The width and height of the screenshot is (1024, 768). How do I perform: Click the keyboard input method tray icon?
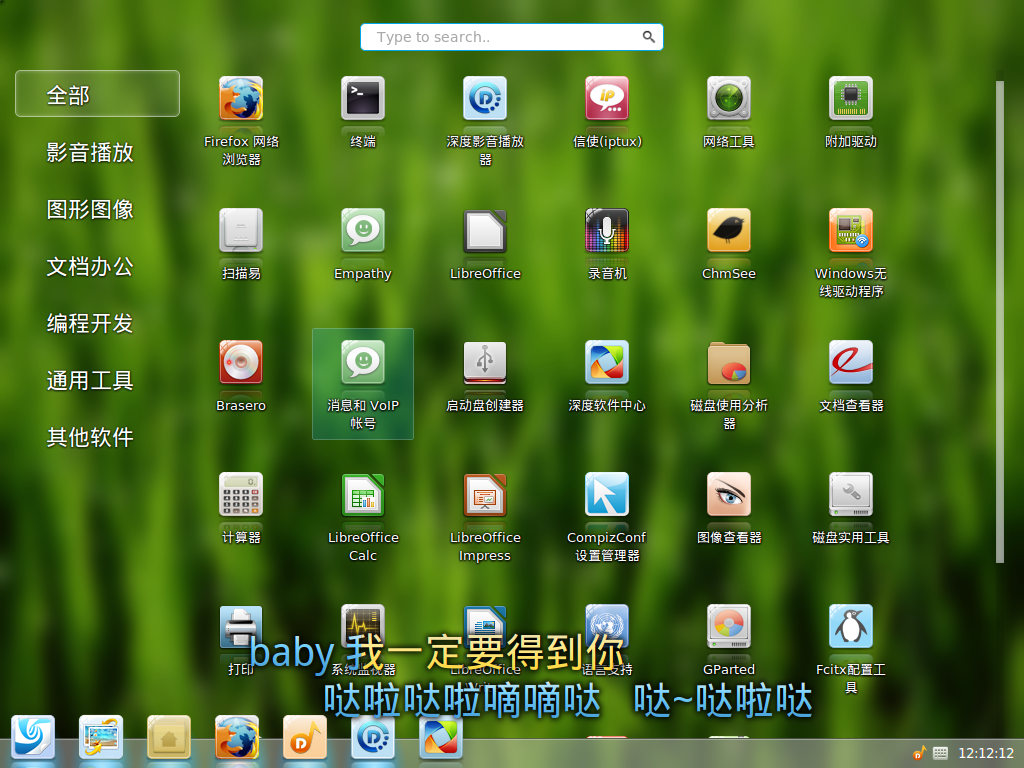point(940,753)
